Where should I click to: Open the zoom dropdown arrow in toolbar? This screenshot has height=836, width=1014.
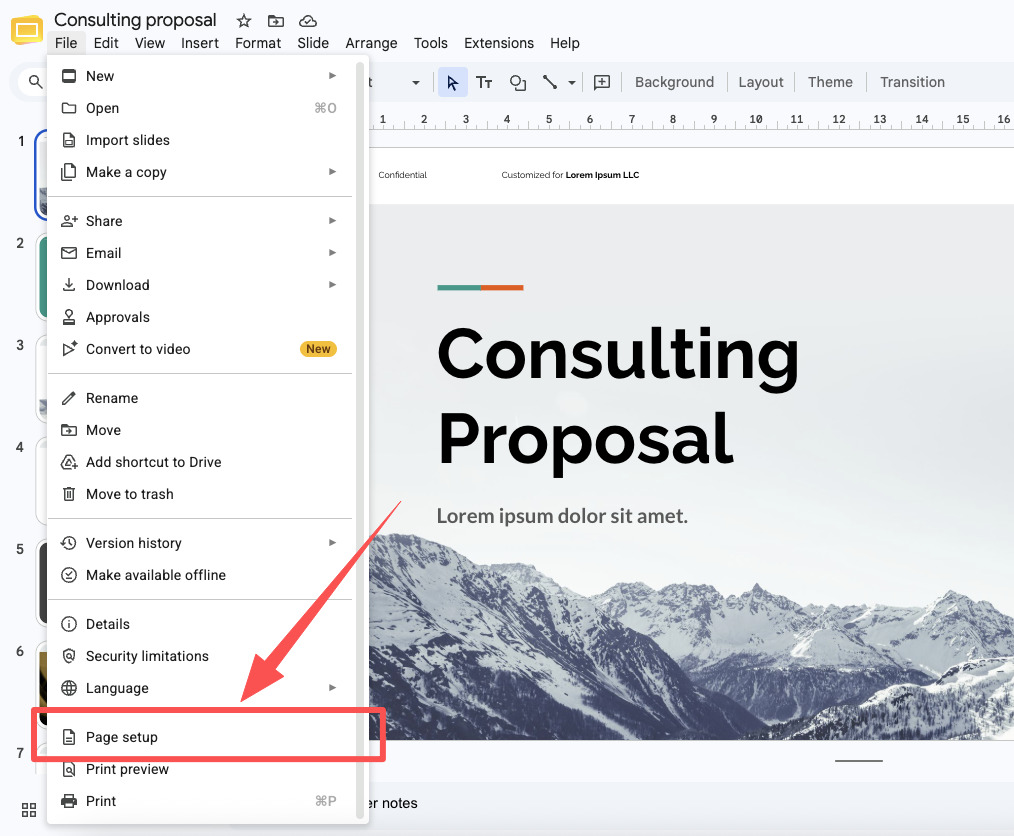pos(416,83)
